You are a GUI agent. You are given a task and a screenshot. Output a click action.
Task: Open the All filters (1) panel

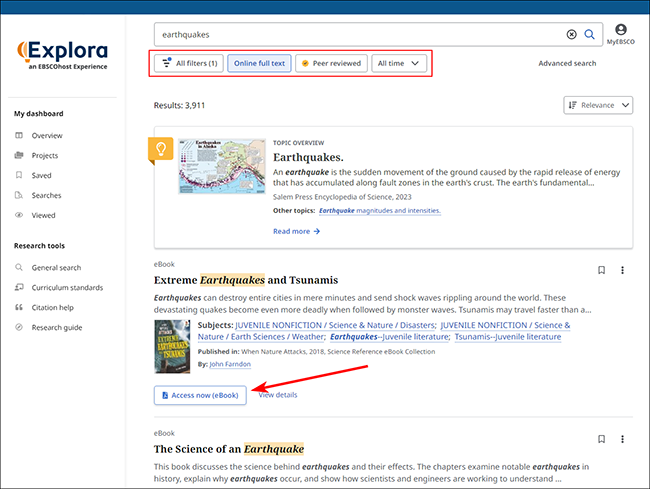coord(189,63)
